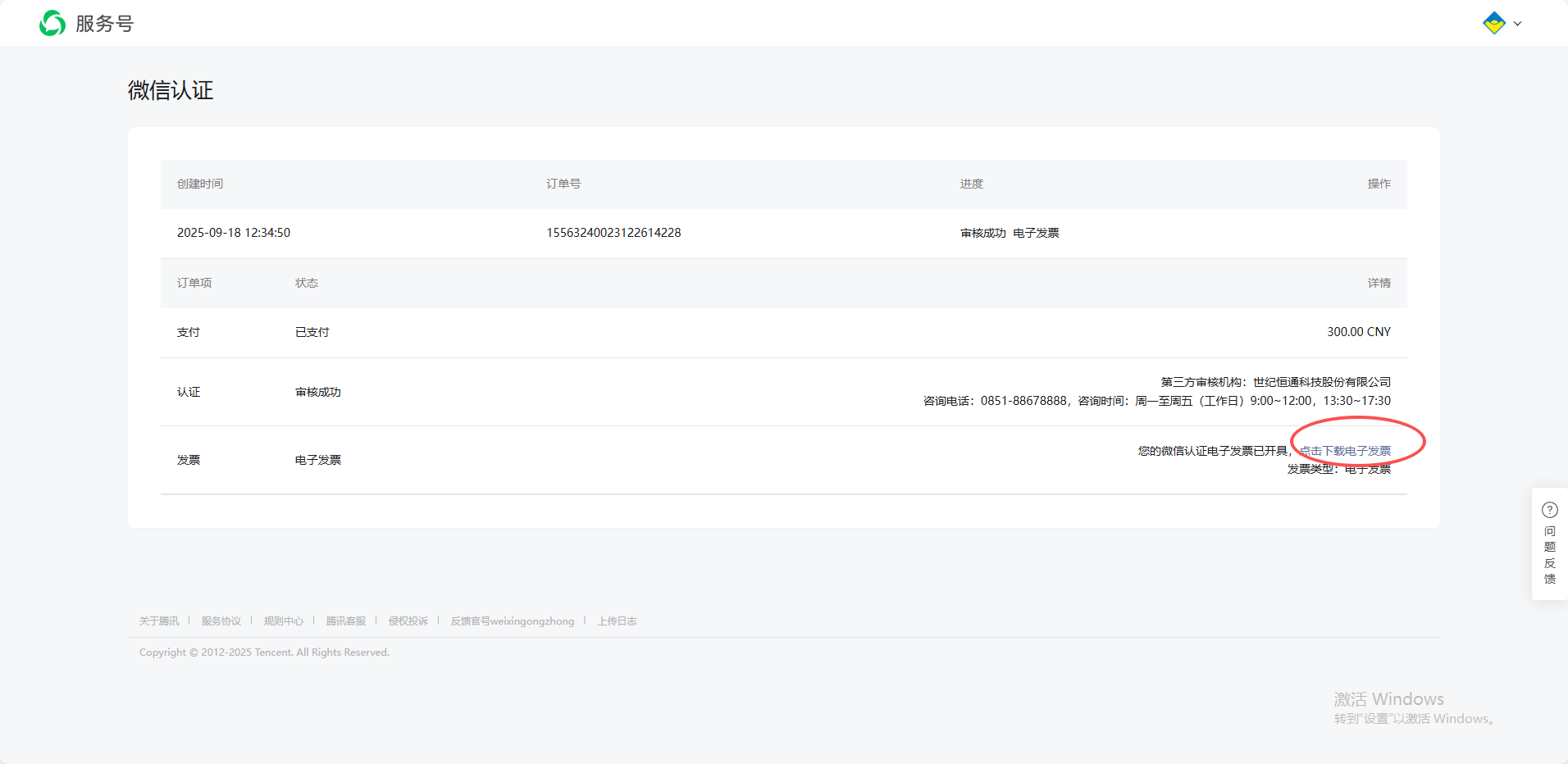Visit the 规则中心 footer link
Image resolution: width=1568 pixels, height=764 pixels.
[x=284, y=621]
